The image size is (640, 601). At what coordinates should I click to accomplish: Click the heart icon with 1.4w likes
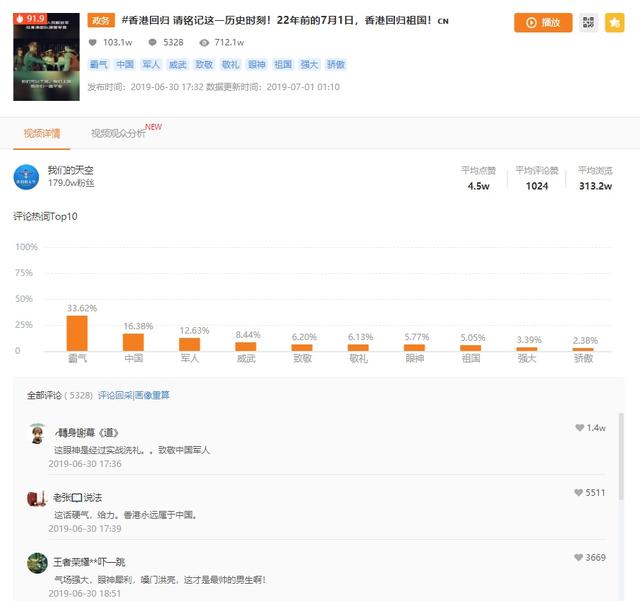(x=580, y=427)
